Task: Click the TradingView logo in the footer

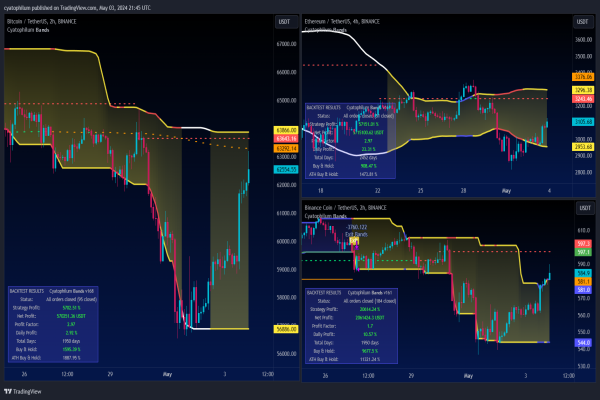Action: pyautogui.click(x=23, y=392)
